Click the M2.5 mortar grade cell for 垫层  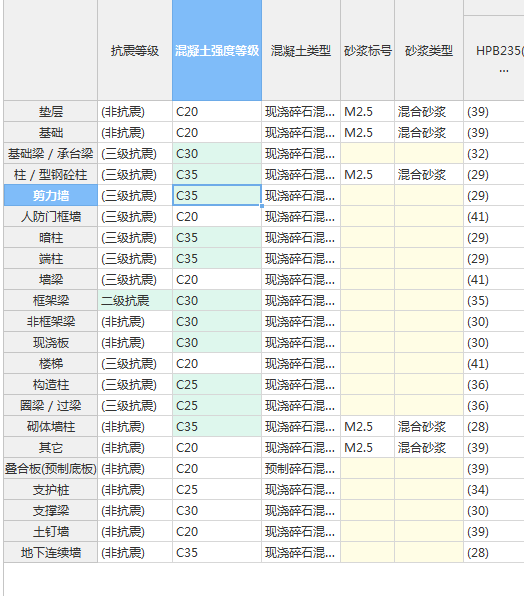(367, 112)
